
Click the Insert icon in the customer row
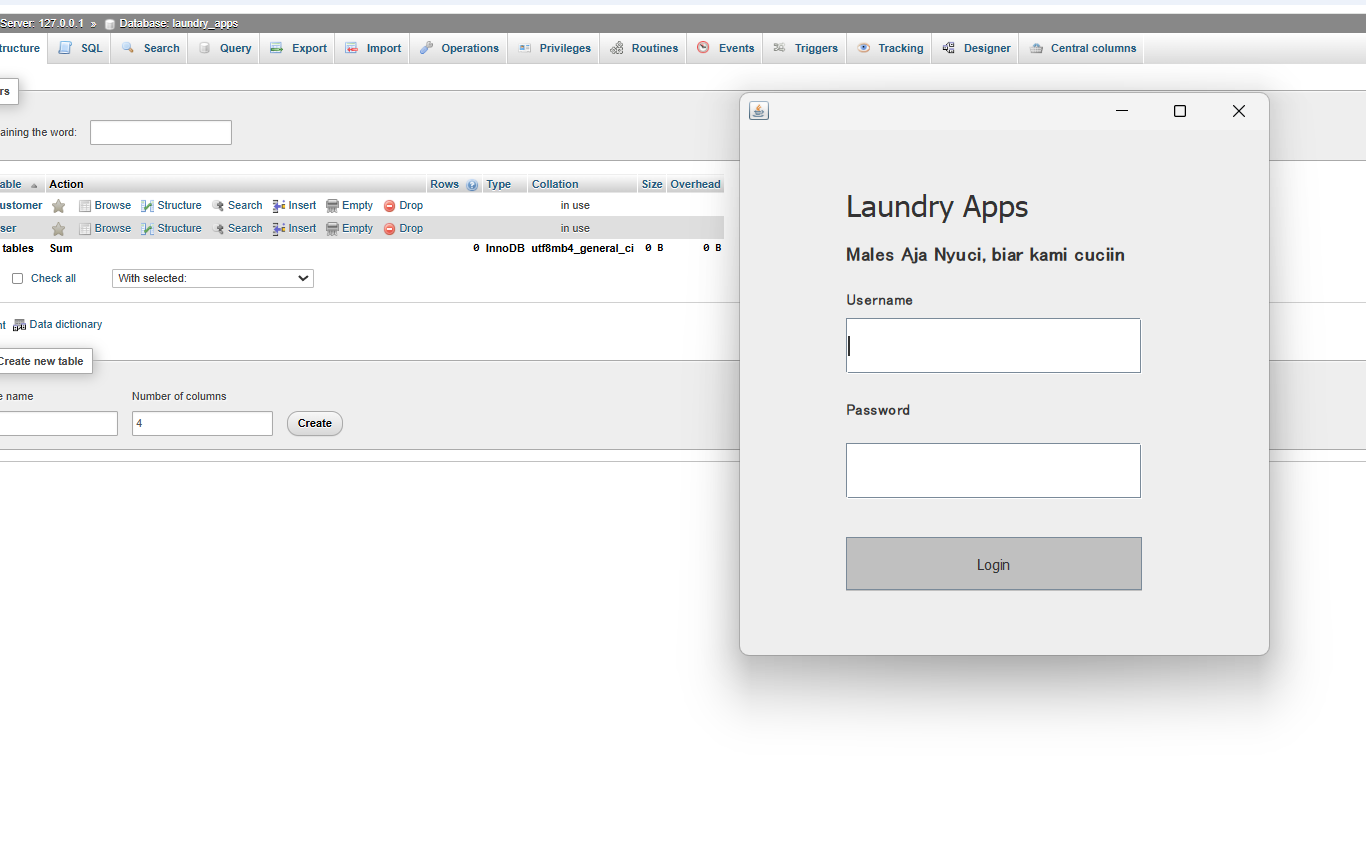pyautogui.click(x=279, y=206)
